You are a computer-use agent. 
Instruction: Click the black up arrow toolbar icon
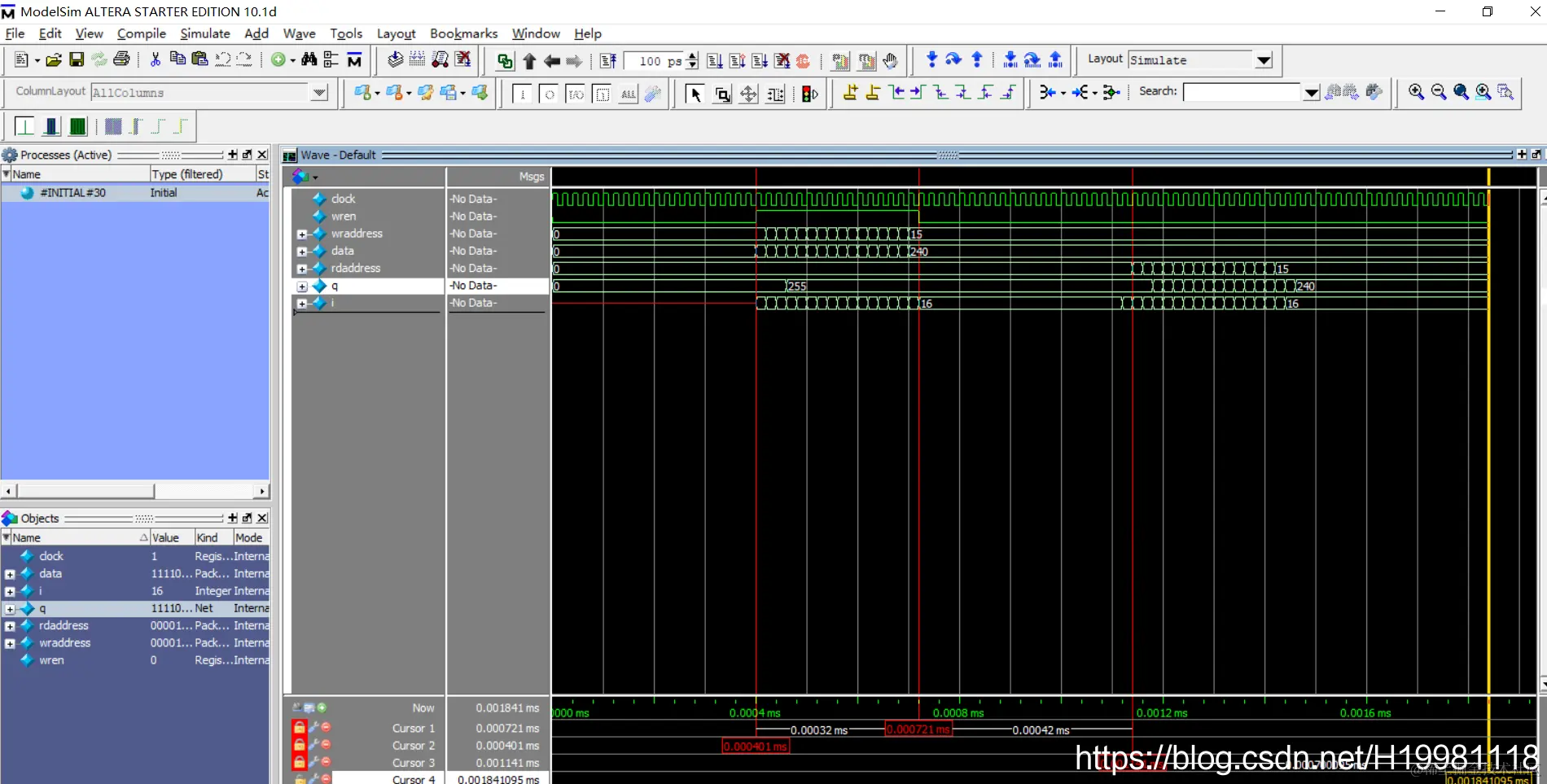click(529, 61)
